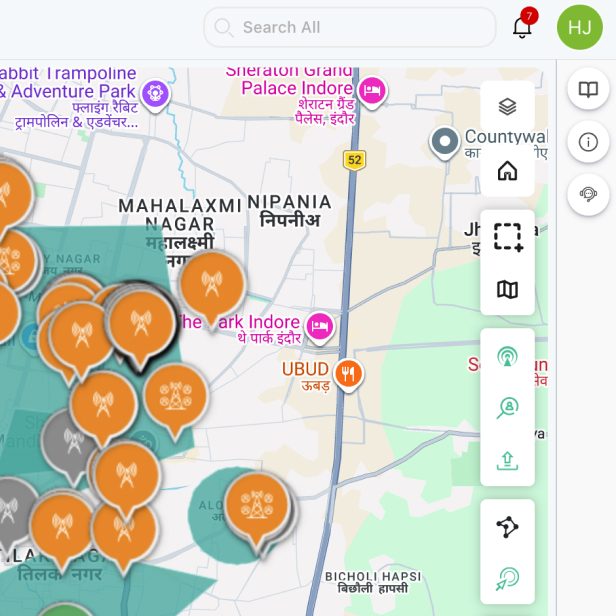Click the highway 52 shield marker

coord(354,160)
